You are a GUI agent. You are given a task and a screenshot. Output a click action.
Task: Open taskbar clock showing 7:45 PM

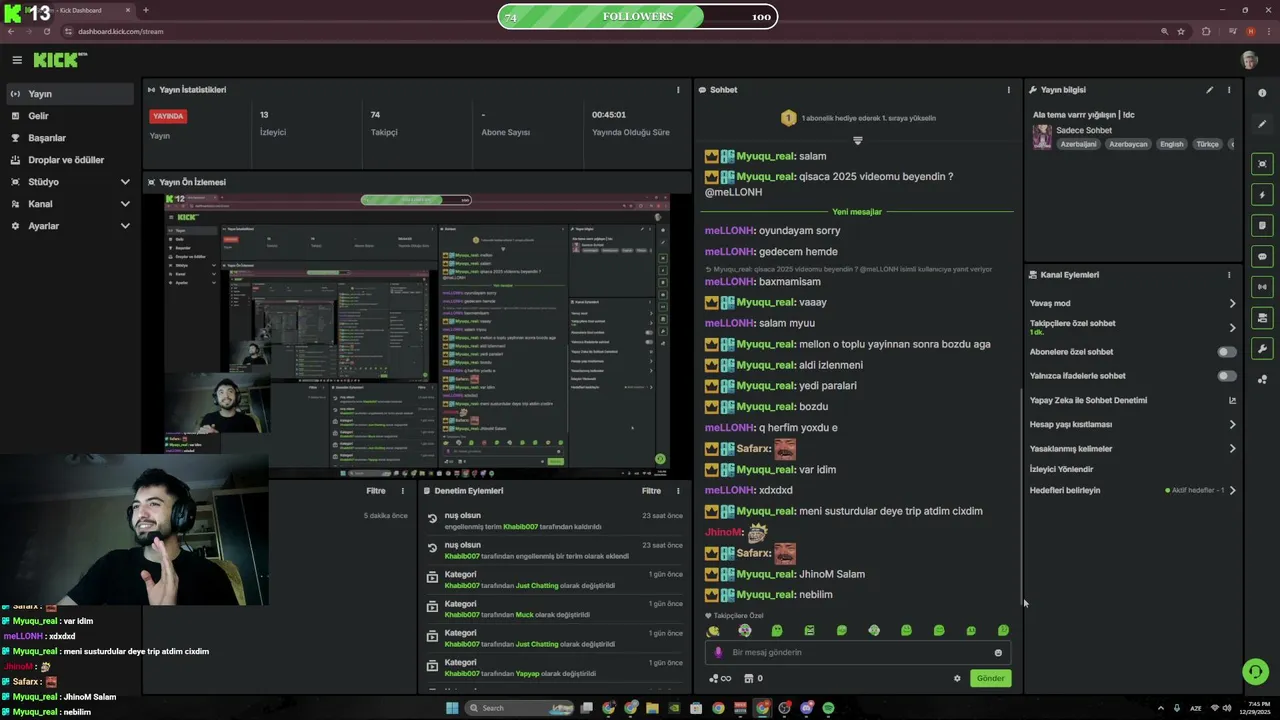1254,708
